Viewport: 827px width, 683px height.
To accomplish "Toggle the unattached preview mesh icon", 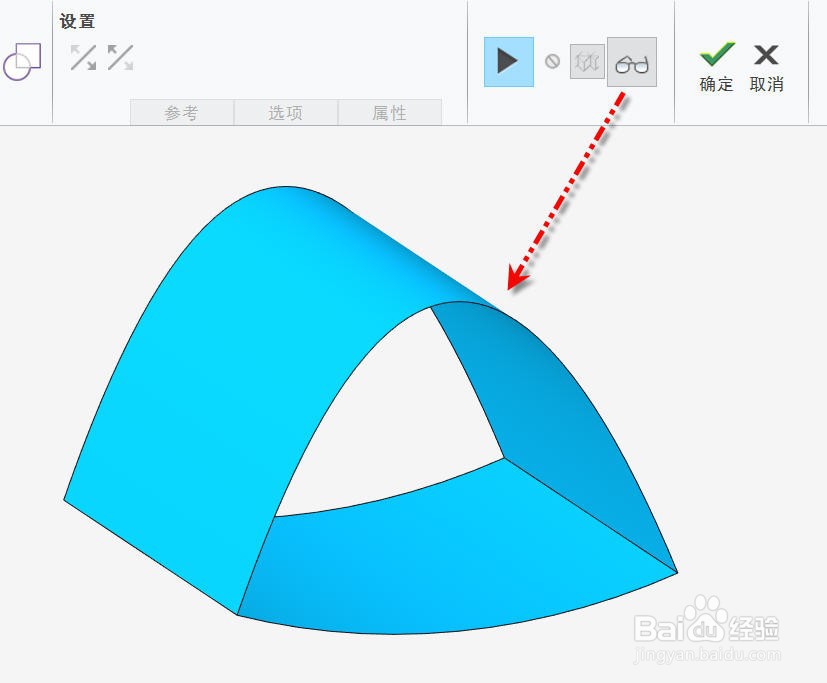I will coord(587,62).
